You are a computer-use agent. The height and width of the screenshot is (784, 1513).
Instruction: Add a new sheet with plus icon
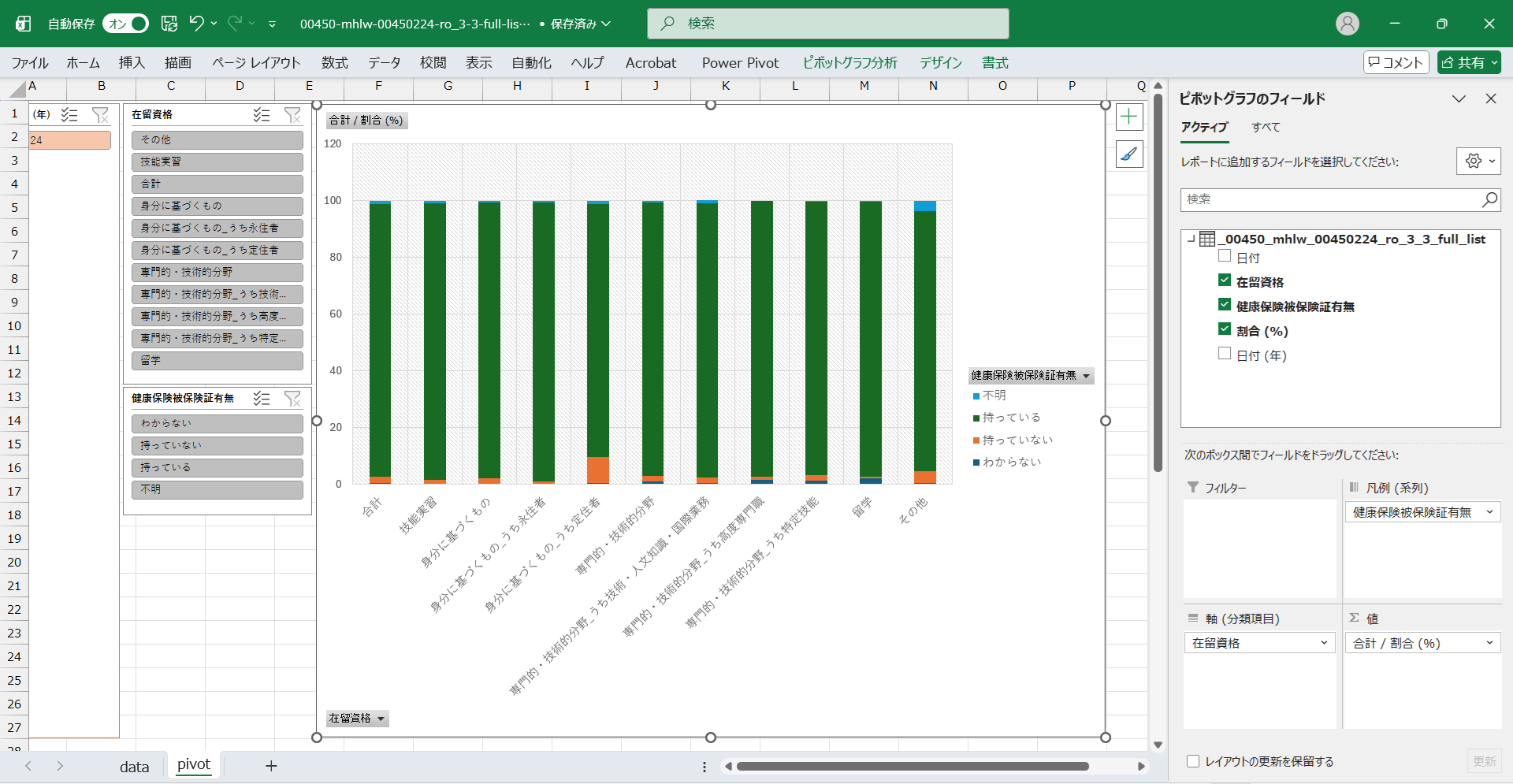tap(271, 766)
